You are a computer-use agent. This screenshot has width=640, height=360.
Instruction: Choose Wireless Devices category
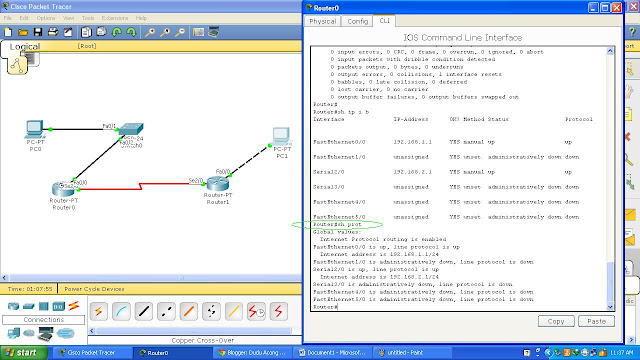point(59,306)
